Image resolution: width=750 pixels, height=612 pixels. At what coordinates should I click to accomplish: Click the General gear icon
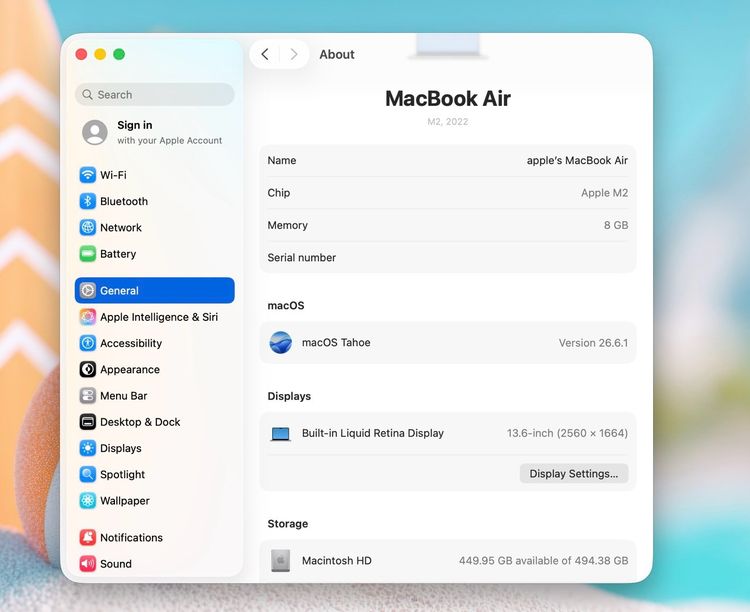pos(88,290)
